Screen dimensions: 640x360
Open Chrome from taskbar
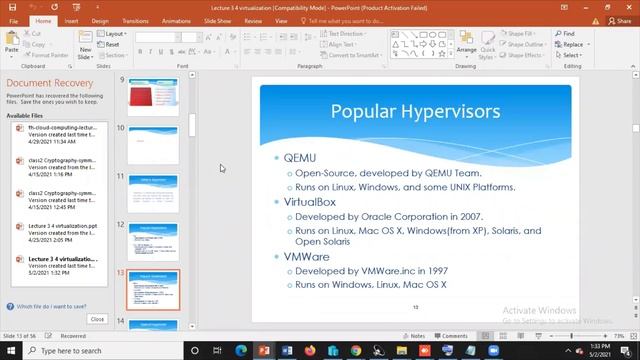(356, 350)
